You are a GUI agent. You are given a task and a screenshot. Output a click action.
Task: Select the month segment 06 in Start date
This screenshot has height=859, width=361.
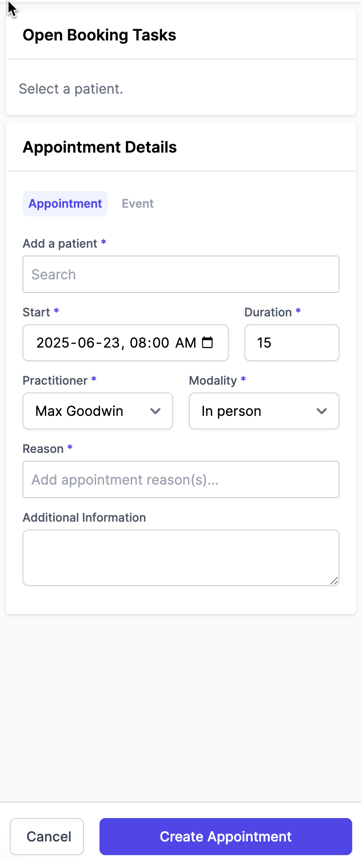click(x=83, y=343)
